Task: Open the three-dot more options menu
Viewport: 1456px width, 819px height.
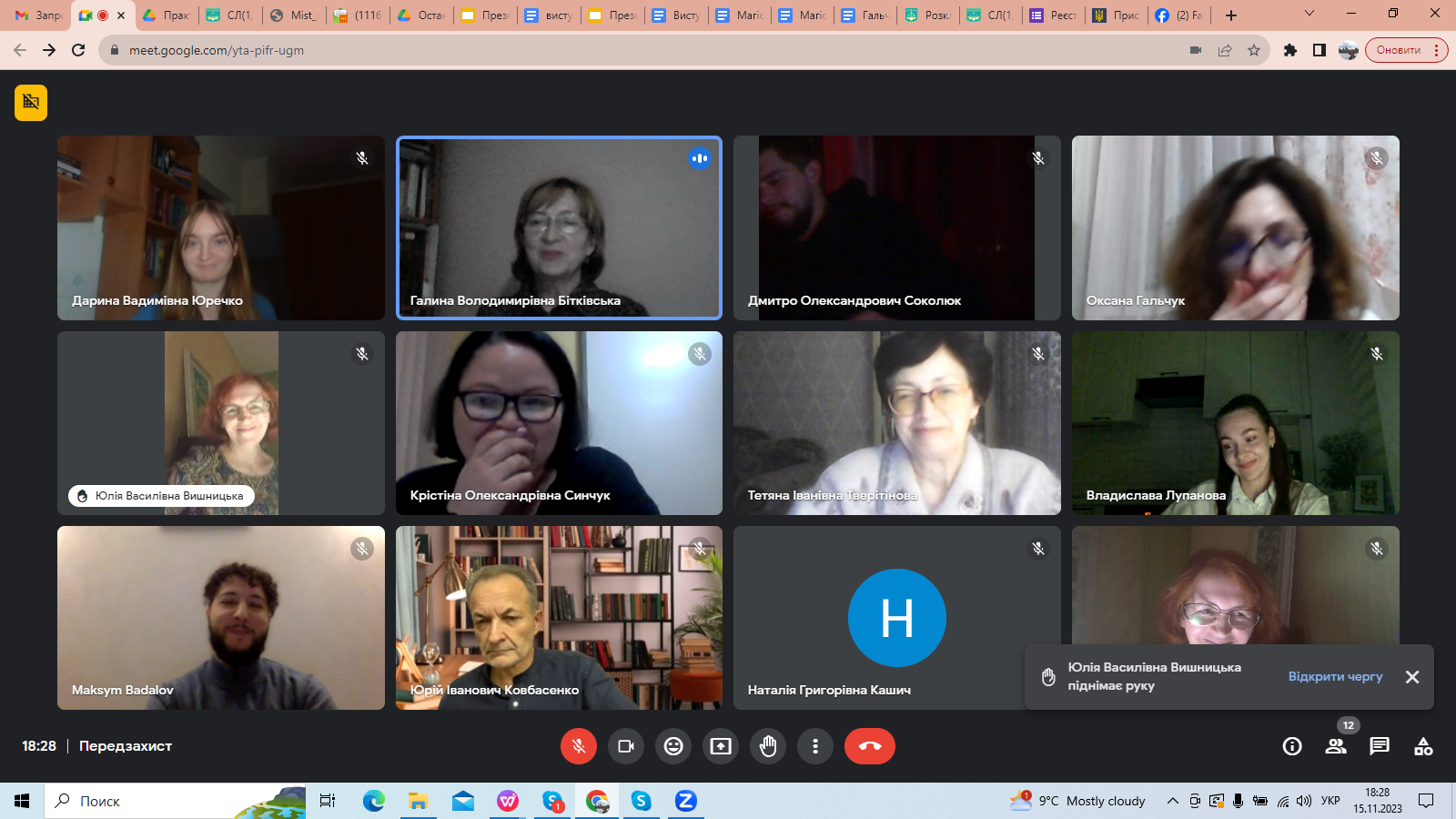Action: click(x=815, y=746)
